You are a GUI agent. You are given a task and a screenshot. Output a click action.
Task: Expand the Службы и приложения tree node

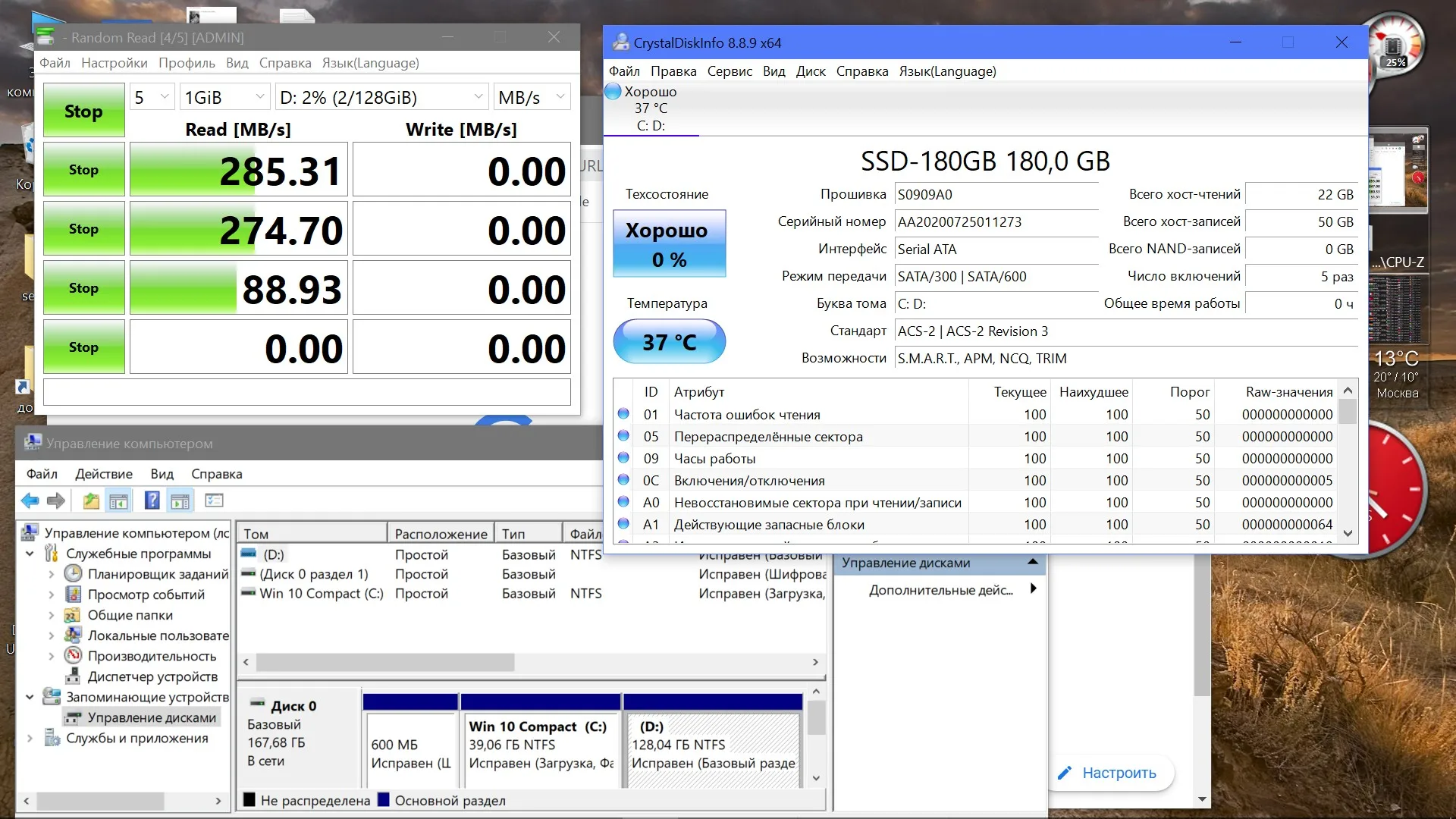[30, 738]
